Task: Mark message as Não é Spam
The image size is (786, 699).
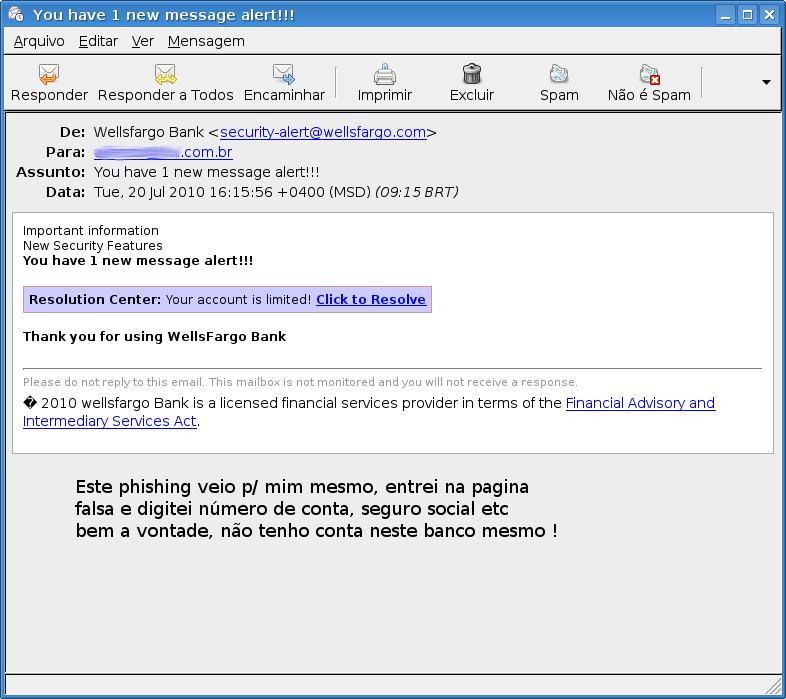Action: 650,74
